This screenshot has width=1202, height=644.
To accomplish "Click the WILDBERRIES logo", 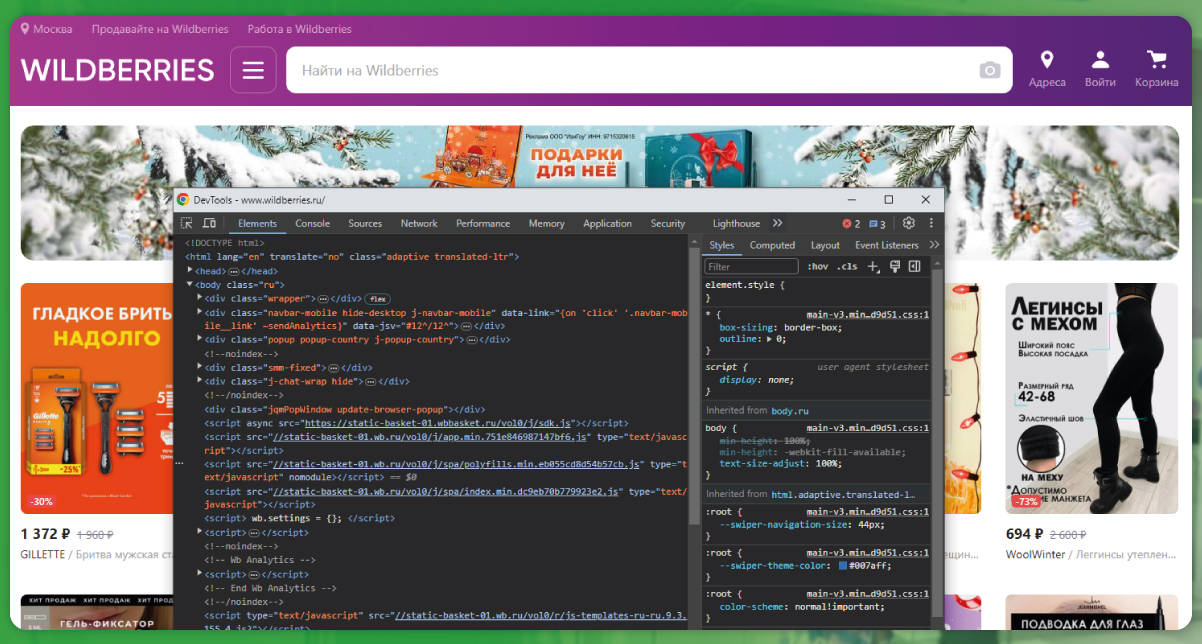I will pos(117,70).
